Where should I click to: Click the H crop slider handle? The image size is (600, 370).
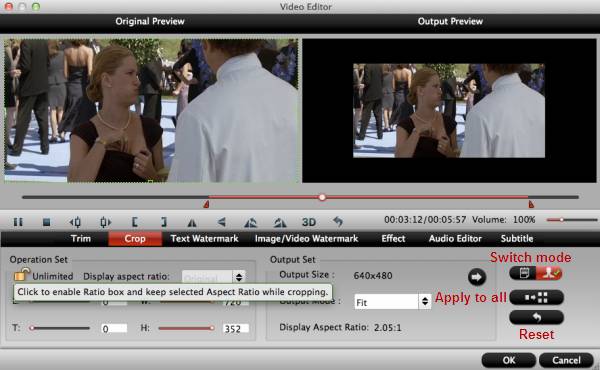coord(212,328)
